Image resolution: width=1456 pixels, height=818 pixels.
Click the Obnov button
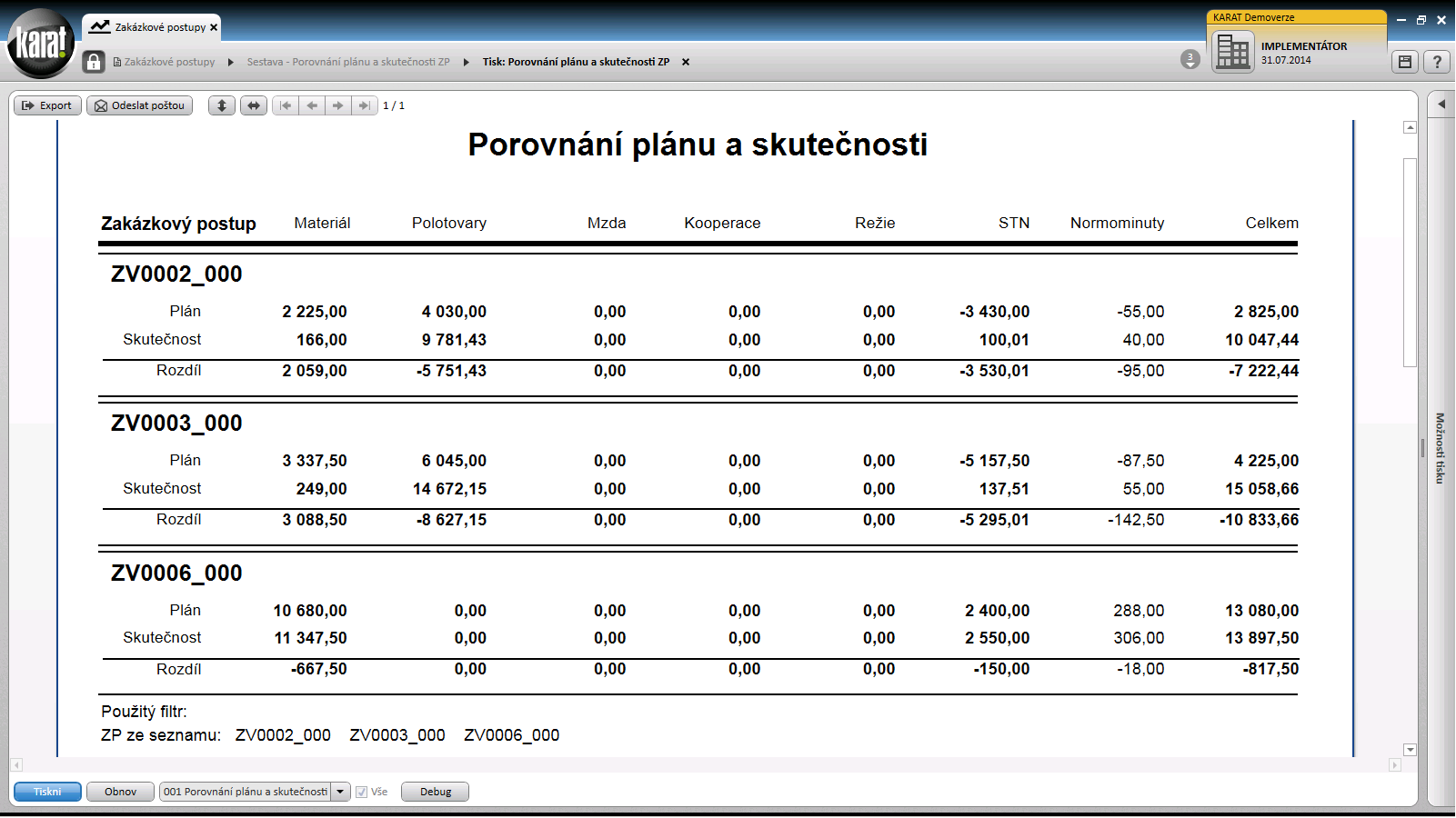click(x=120, y=792)
